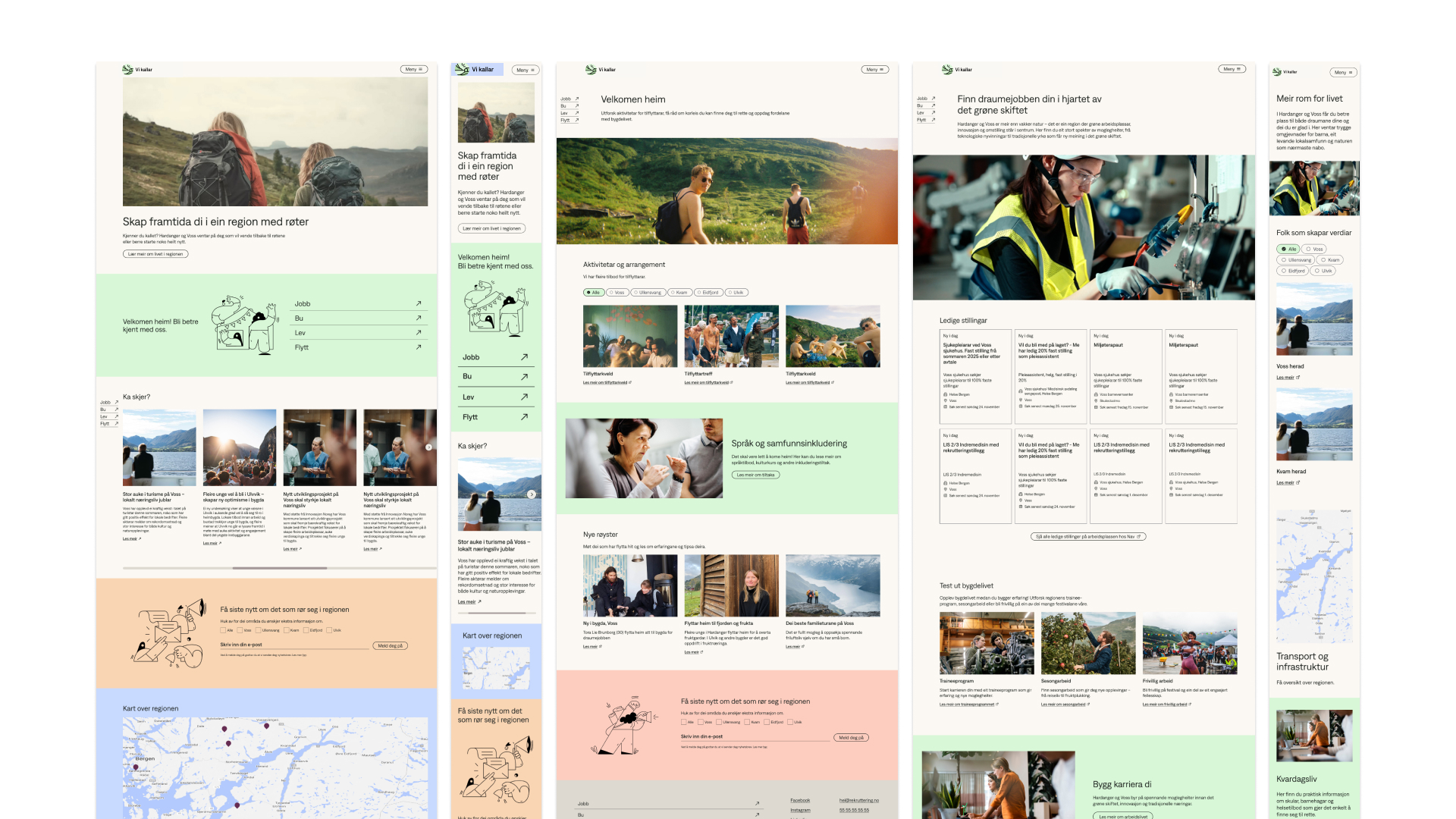
Task: Open the Meny button on the Finn draumejobben page
Action: point(1232,69)
